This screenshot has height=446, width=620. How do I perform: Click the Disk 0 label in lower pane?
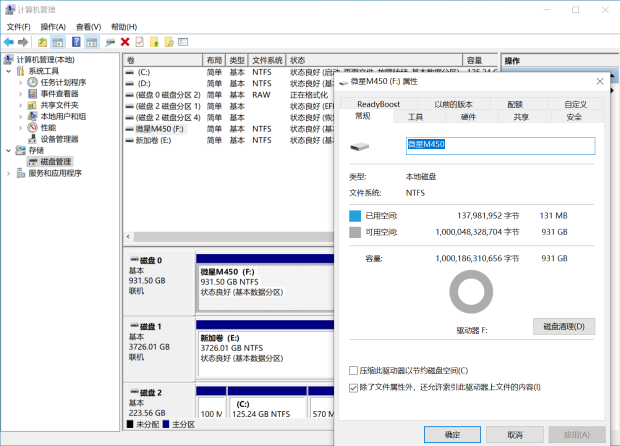tap(146, 261)
